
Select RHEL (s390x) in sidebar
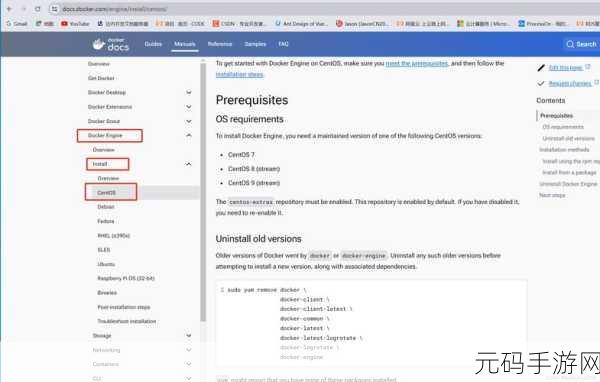click(114, 235)
